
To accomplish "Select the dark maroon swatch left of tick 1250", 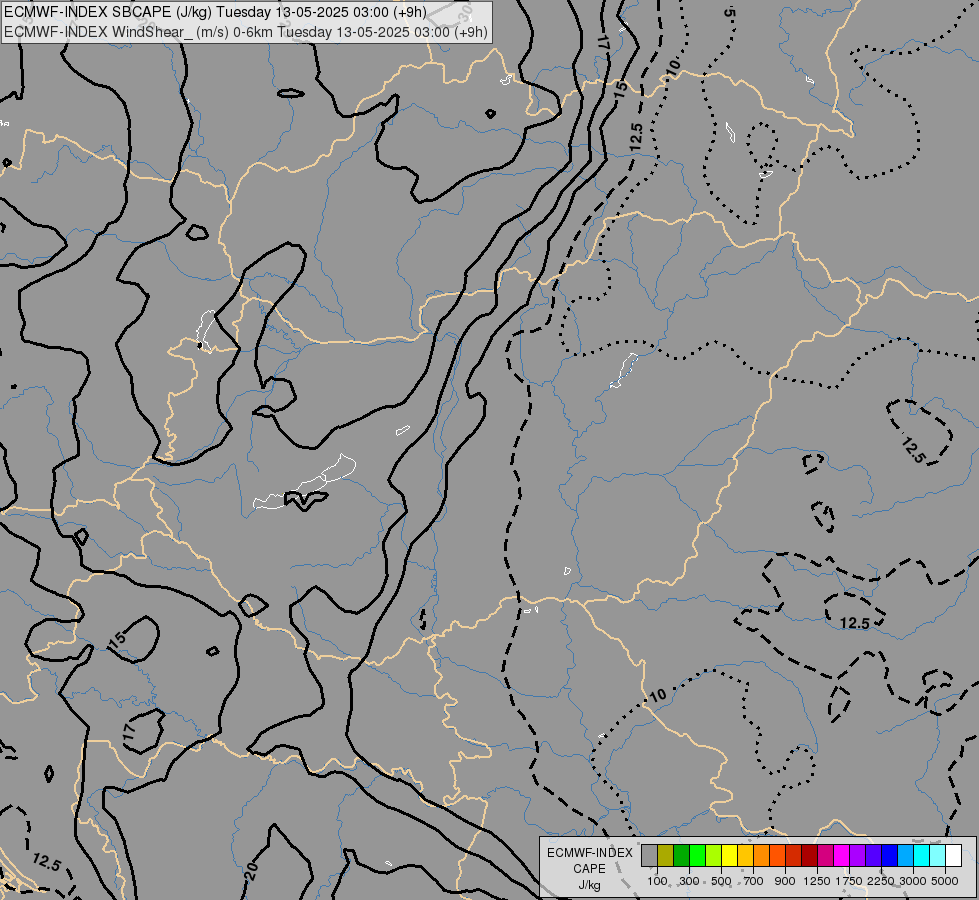I will [x=809, y=855].
